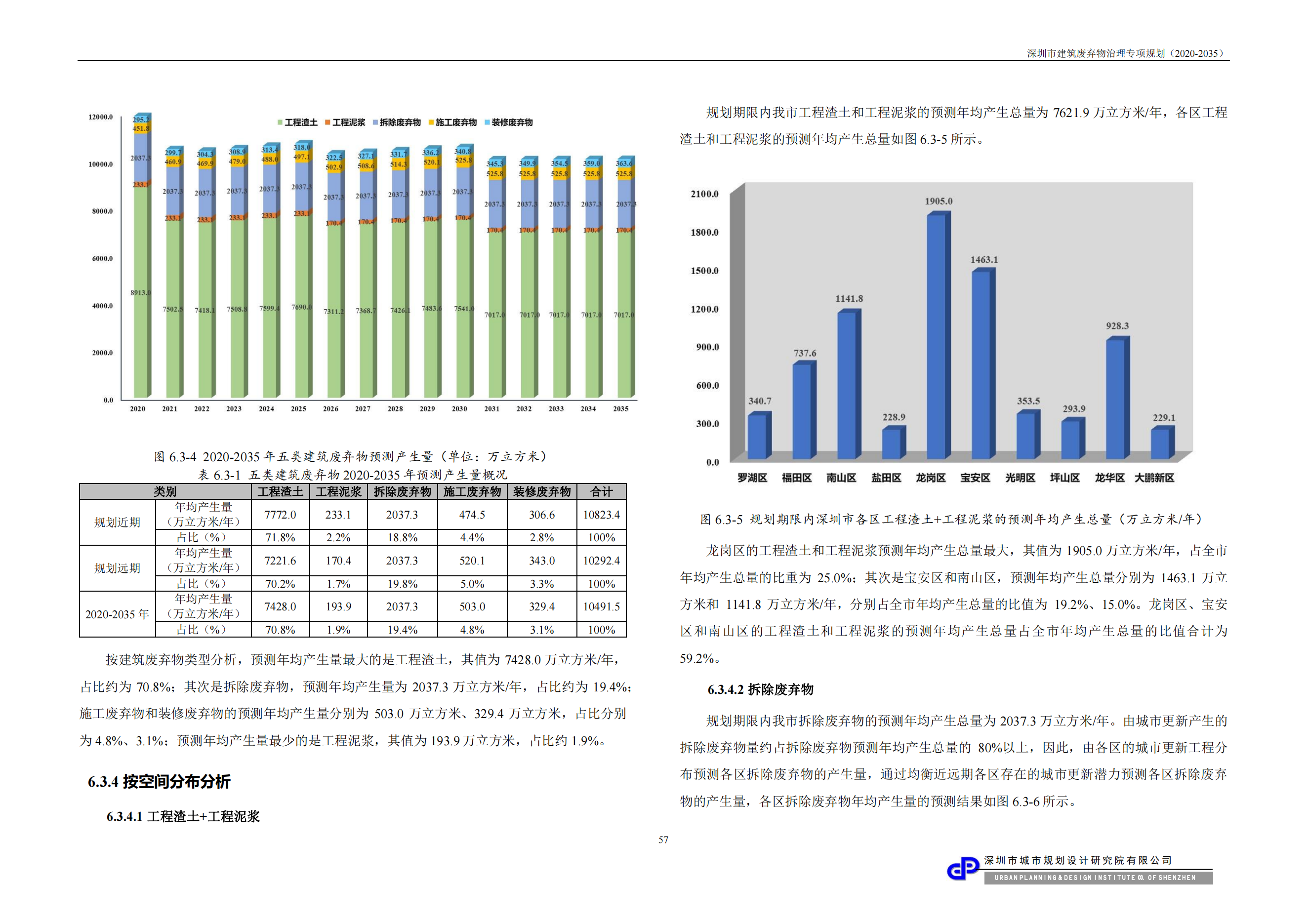Click the 类别 table header

click(x=165, y=491)
